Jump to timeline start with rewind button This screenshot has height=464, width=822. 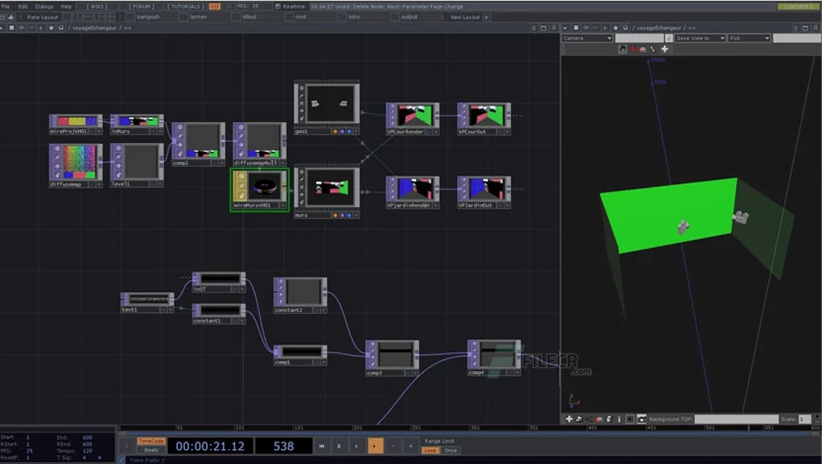tap(320, 446)
